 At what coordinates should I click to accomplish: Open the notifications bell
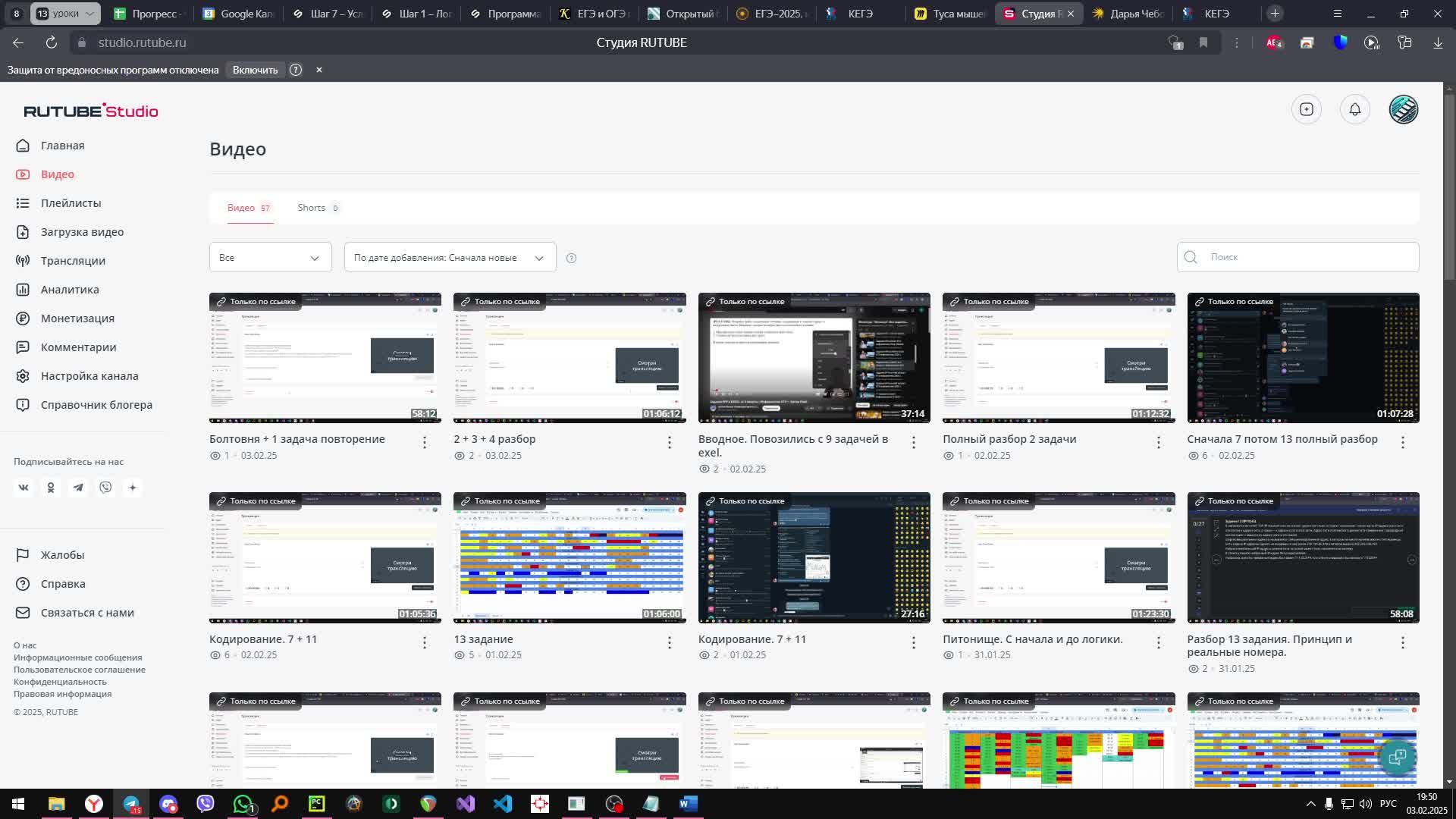point(1355,109)
